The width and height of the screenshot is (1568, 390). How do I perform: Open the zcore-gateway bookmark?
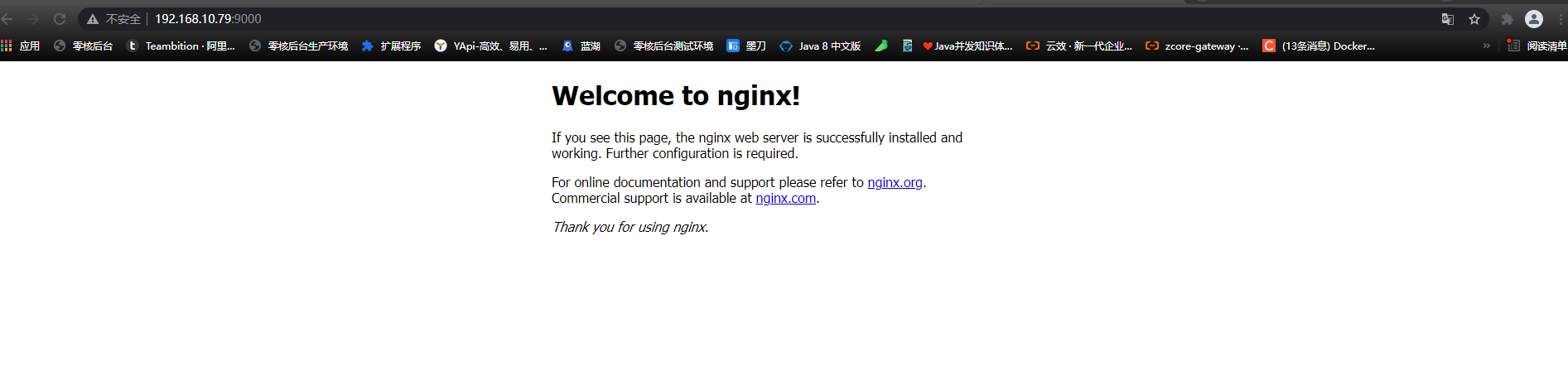click(1196, 46)
